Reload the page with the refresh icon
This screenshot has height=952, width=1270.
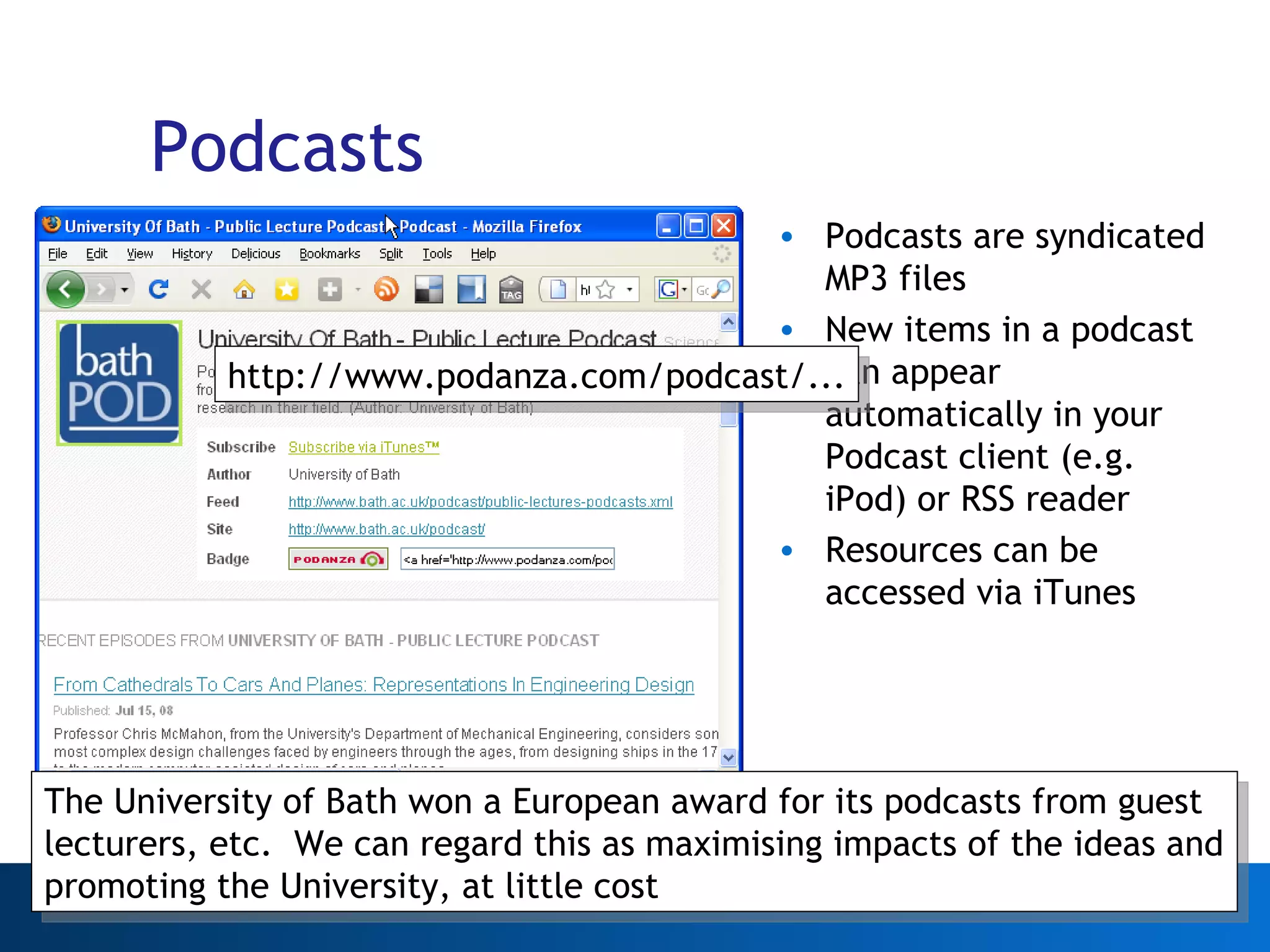coord(158,289)
